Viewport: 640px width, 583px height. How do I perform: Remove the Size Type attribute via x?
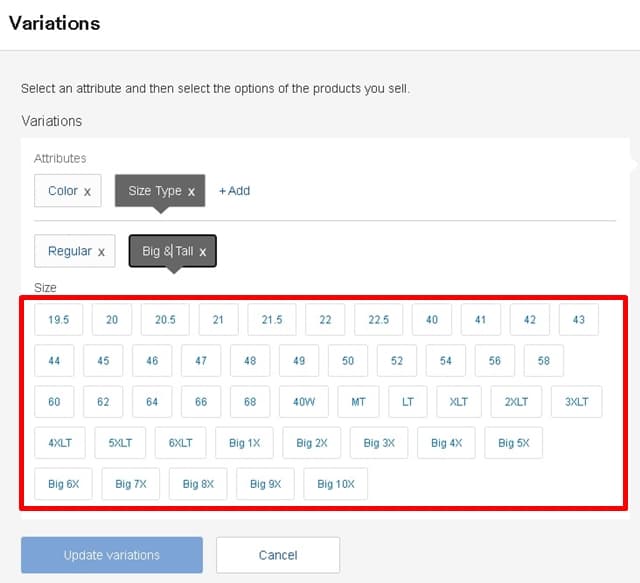191,191
